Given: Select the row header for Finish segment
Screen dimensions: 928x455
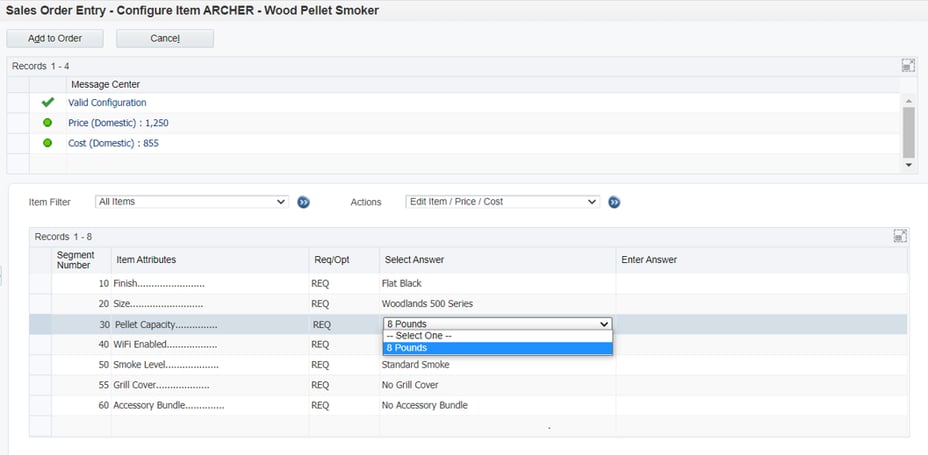Looking at the screenshot, I should (x=40, y=284).
